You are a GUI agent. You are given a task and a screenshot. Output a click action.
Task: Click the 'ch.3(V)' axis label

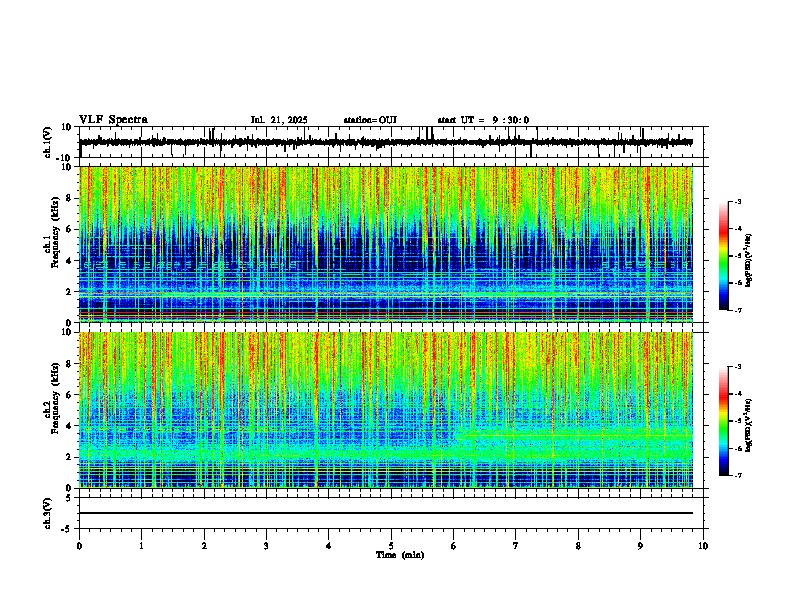click(x=48, y=513)
